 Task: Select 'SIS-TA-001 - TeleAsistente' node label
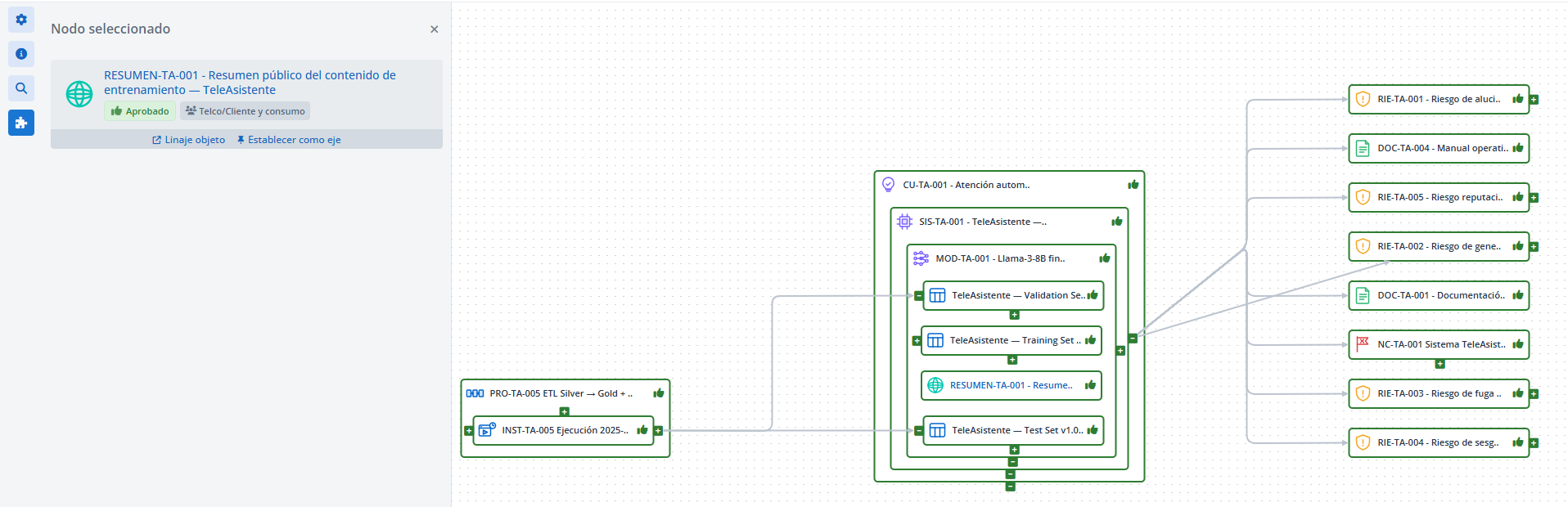click(983, 222)
